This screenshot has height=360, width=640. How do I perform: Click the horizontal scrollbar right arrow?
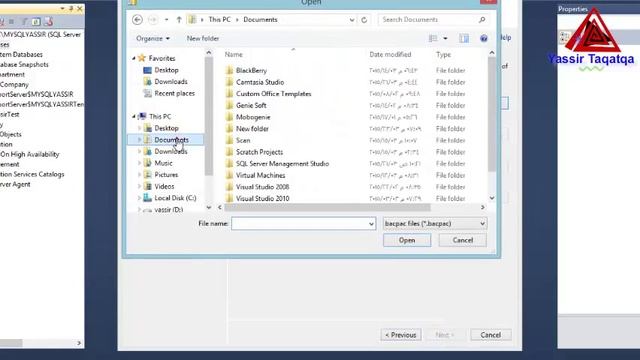(x=482, y=207)
